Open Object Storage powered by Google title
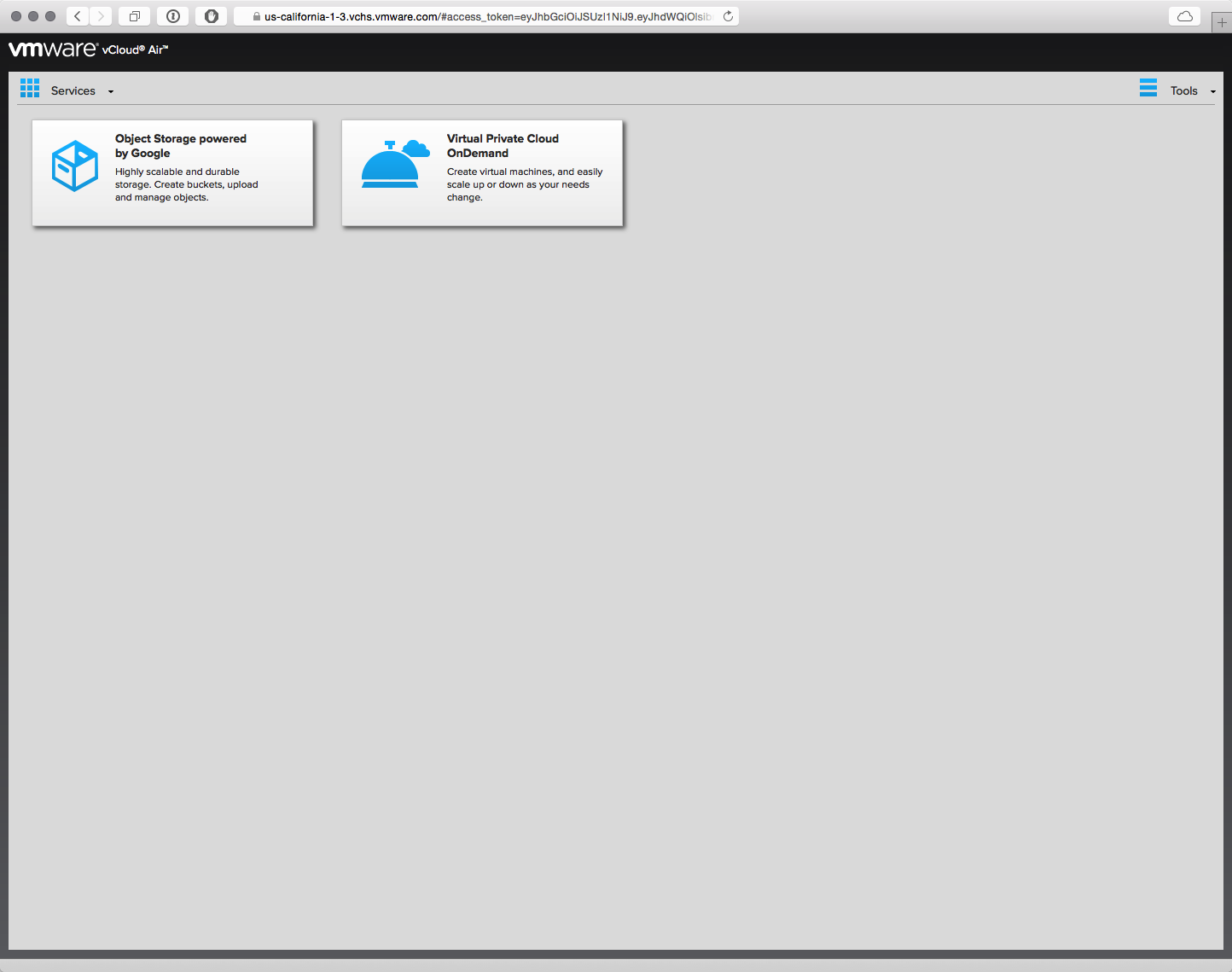 [180, 145]
